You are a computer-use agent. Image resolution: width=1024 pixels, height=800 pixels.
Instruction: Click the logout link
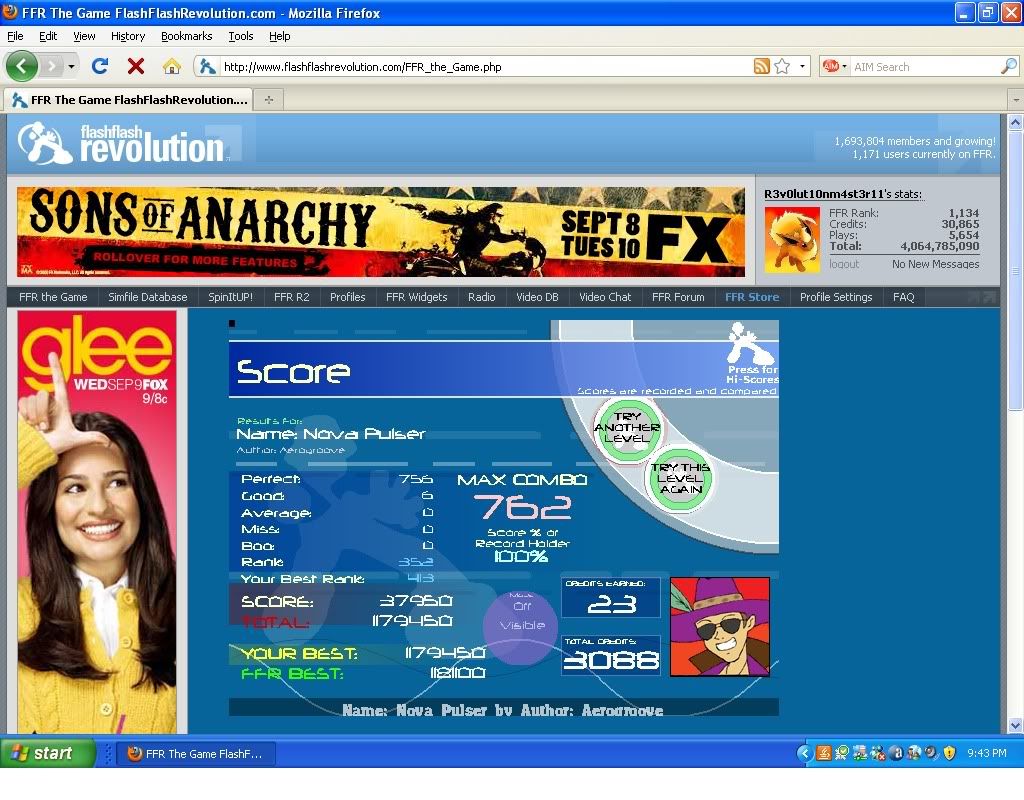(844, 264)
